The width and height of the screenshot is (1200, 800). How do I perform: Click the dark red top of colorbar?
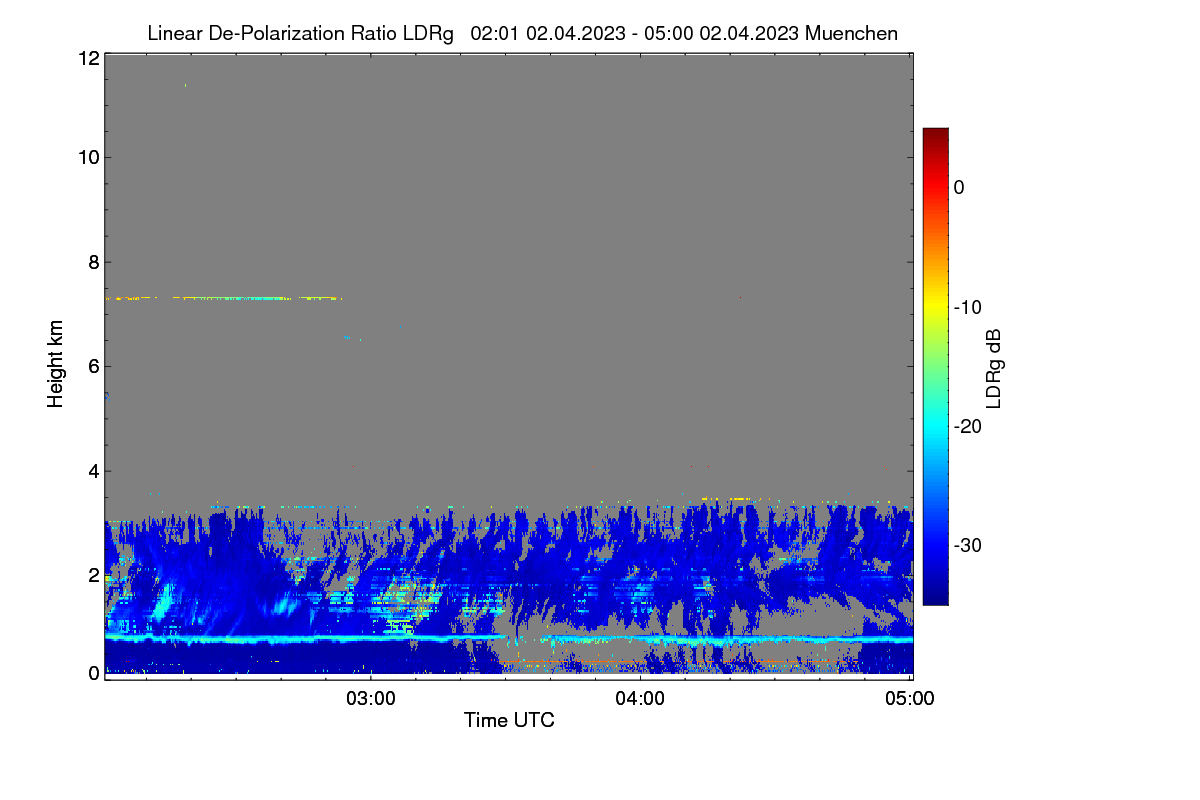(x=935, y=135)
